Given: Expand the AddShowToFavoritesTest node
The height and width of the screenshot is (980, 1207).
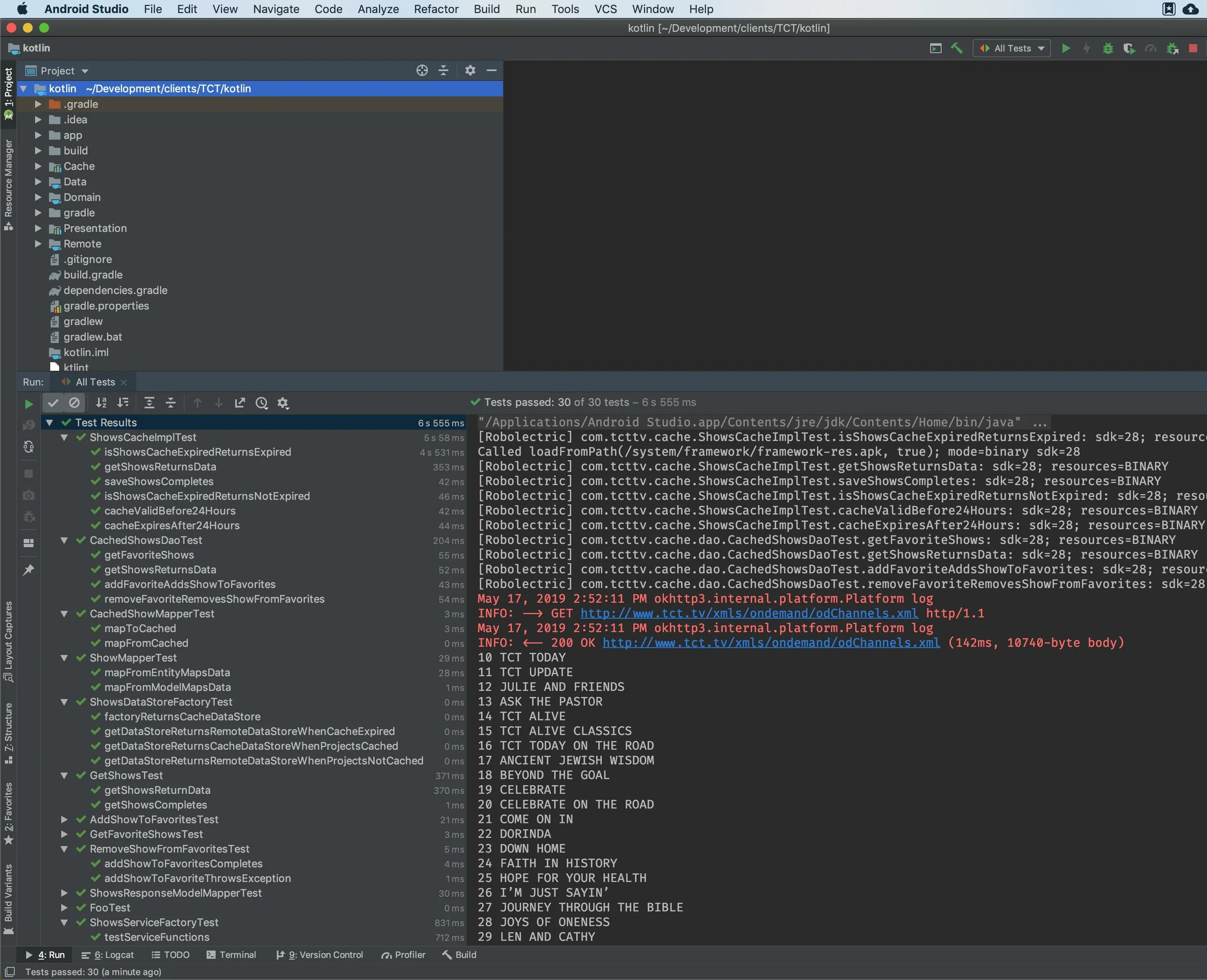Looking at the screenshot, I should (x=64, y=820).
